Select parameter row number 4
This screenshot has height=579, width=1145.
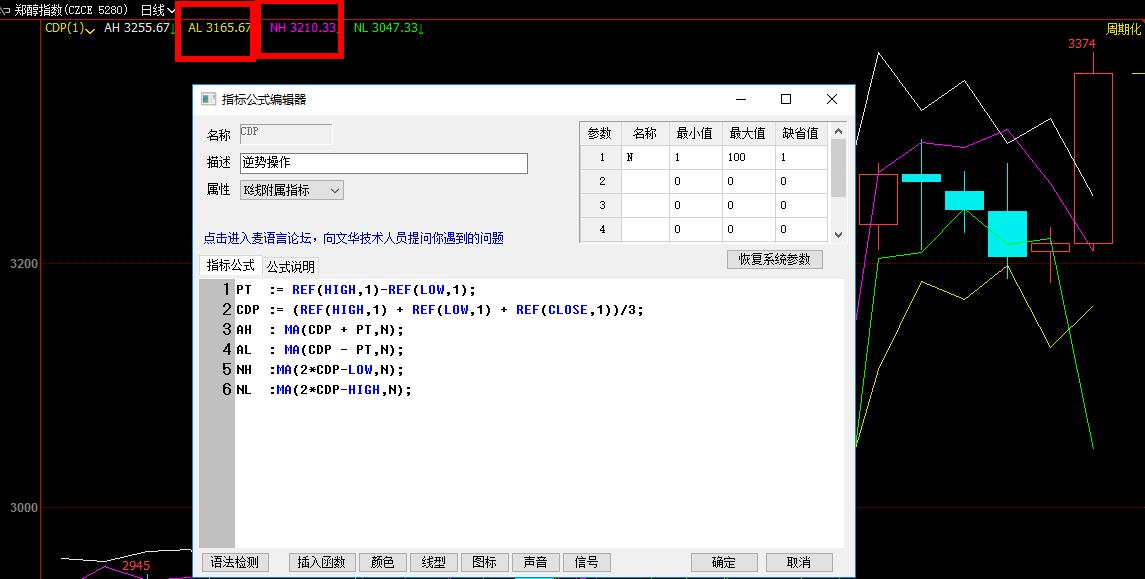click(x=602, y=229)
